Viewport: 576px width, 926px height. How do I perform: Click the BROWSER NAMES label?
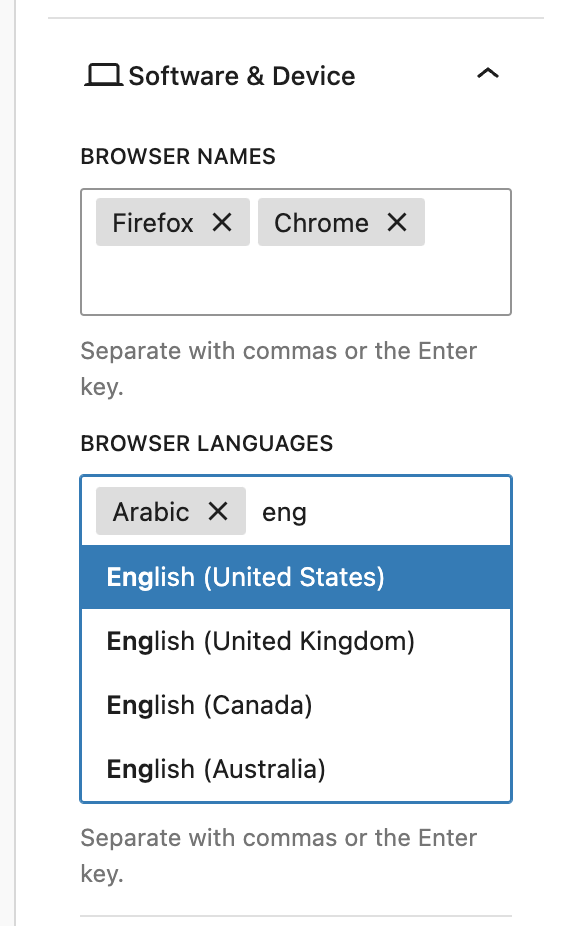tap(178, 156)
